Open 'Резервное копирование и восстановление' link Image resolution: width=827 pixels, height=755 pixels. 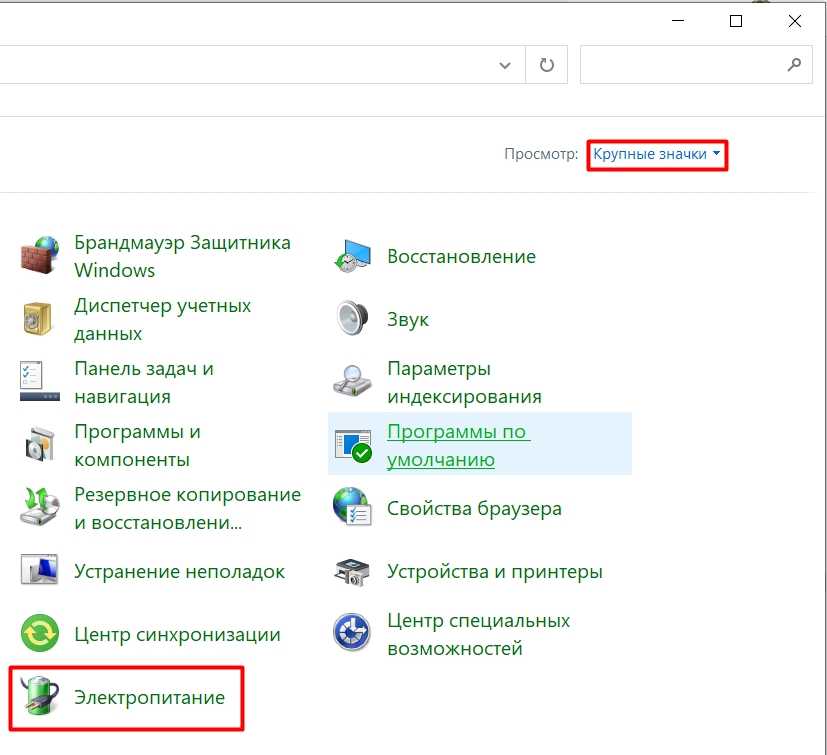tap(188, 508)
